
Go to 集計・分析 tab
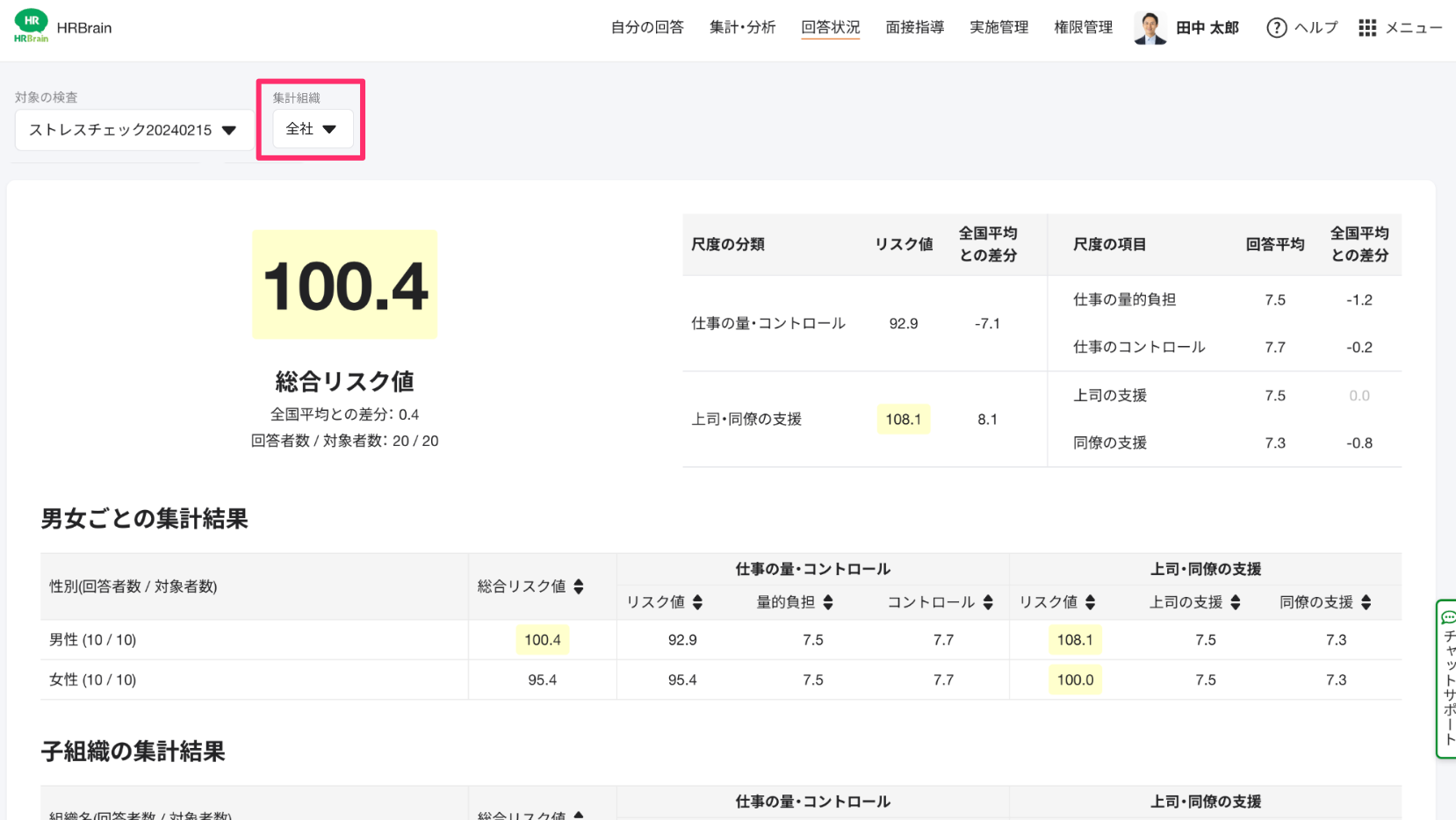[x=742, y=27]
